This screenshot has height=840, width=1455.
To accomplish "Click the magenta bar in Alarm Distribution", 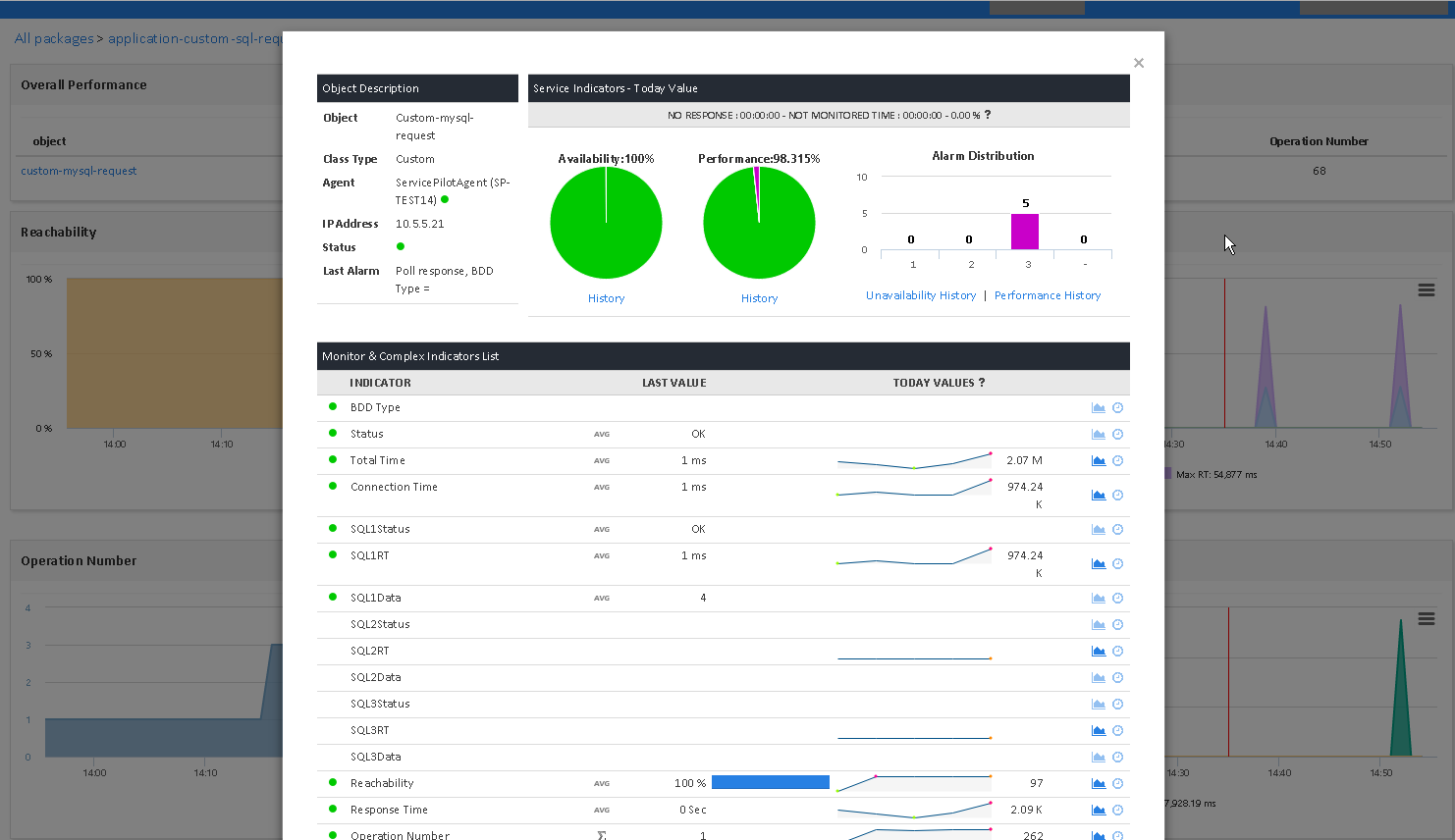I will (x=1025, y=232).
